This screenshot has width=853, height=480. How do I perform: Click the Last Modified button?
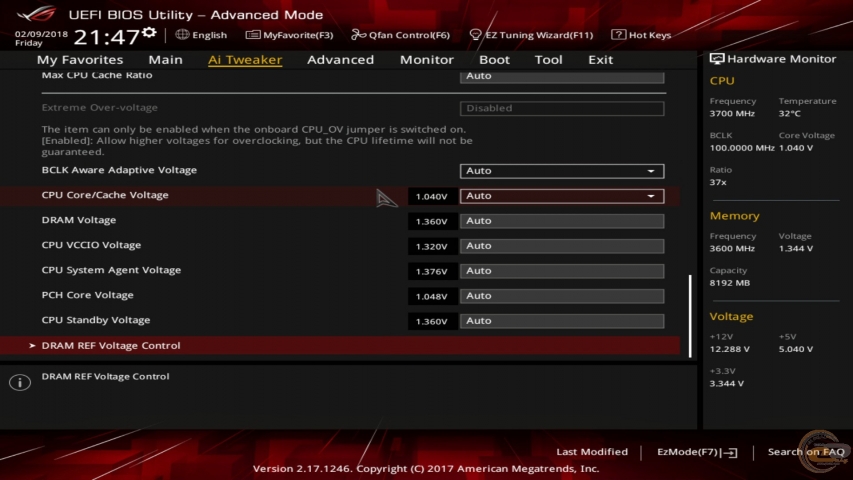pos(592,452)
